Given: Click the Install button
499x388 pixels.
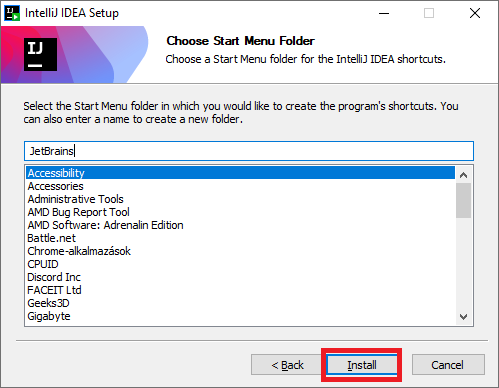Looking at the screenshot, I should point(362,365).
